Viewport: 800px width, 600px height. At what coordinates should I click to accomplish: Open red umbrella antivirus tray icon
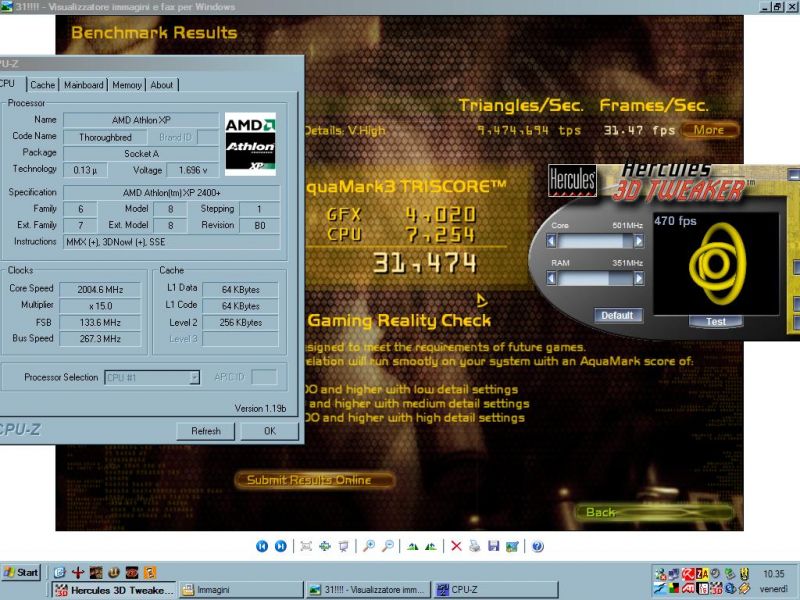688,574
